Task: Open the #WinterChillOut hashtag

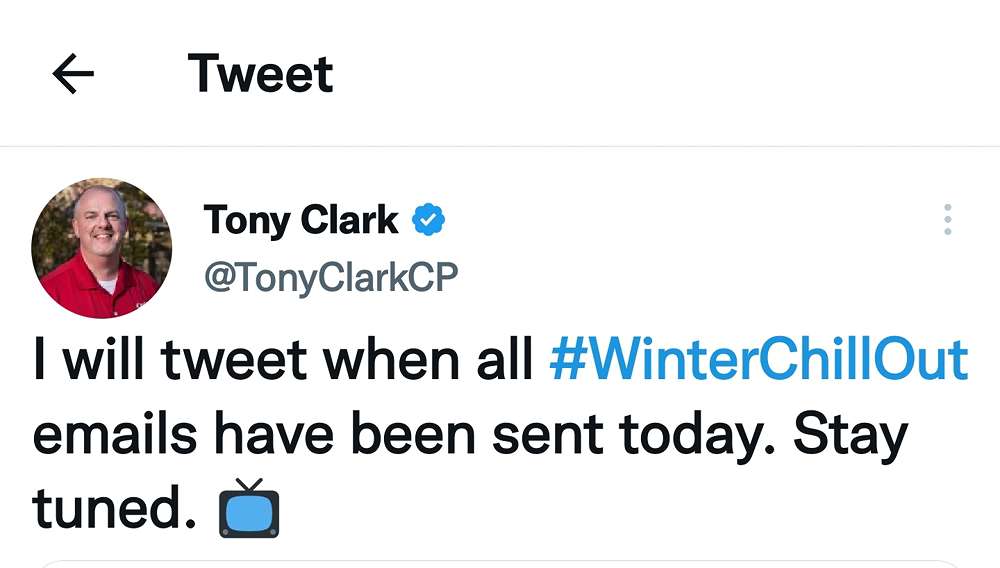Action: coord(759,361)
